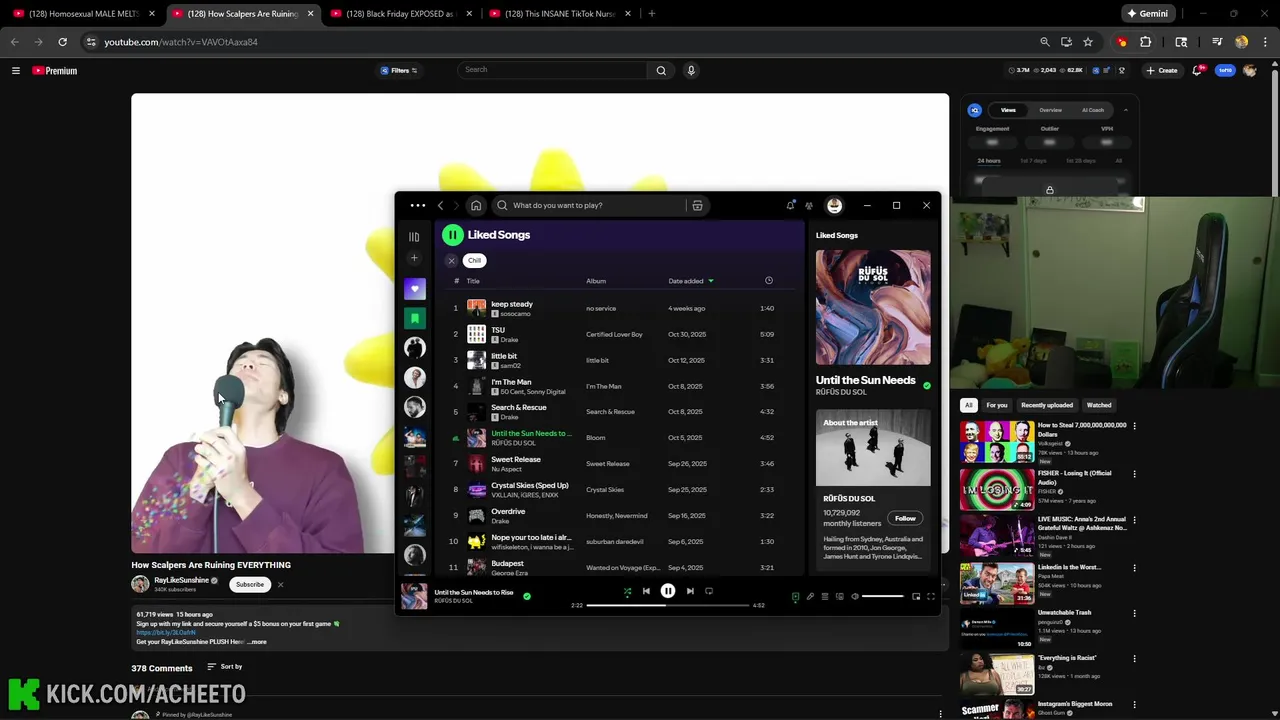Open Connect to a device icon

click(840, 597)
